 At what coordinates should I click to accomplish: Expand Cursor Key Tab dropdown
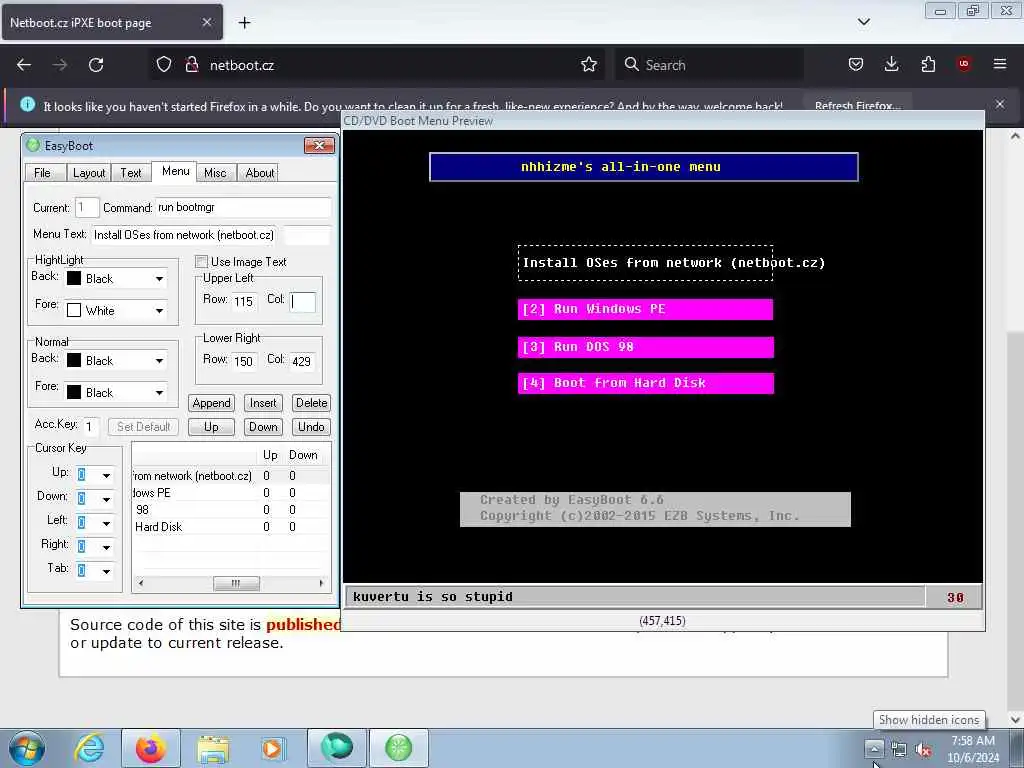(106, 571)
